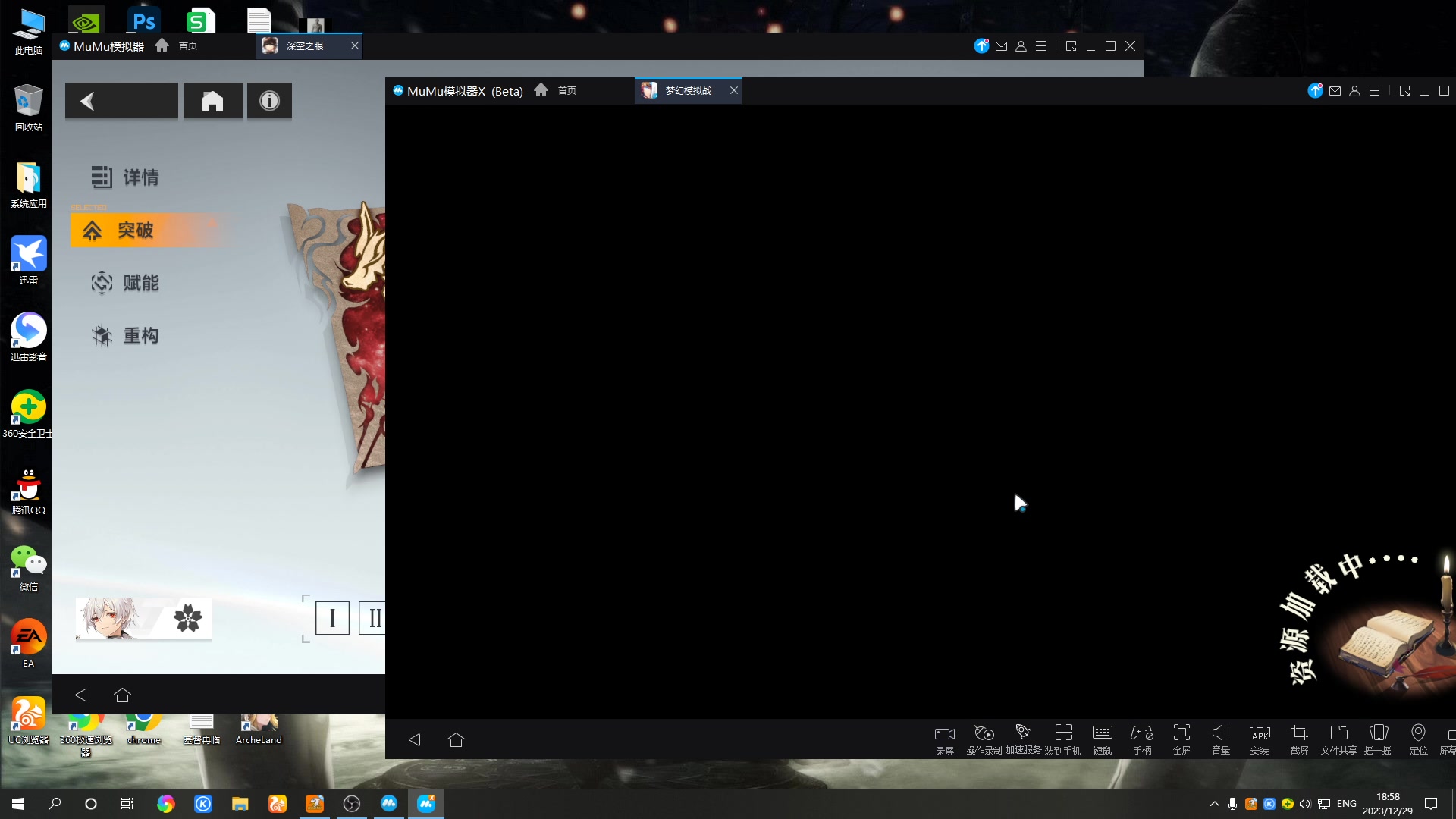Open the 音量 volume slider
This screenshot has width=1456, height=819.
pyautogui.click(x=1221, y=738)
